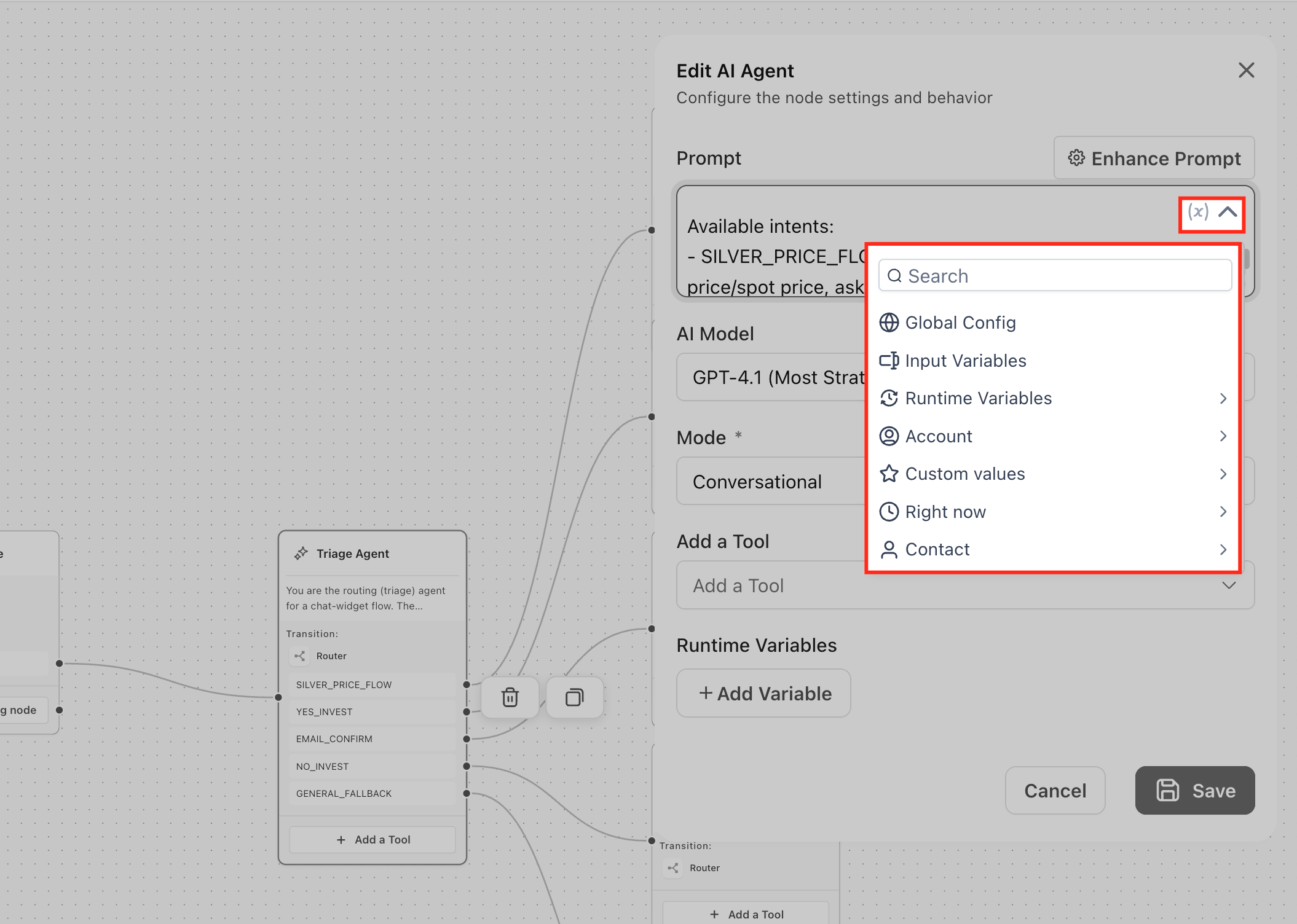Click the Search field in variable menu

1055,276
